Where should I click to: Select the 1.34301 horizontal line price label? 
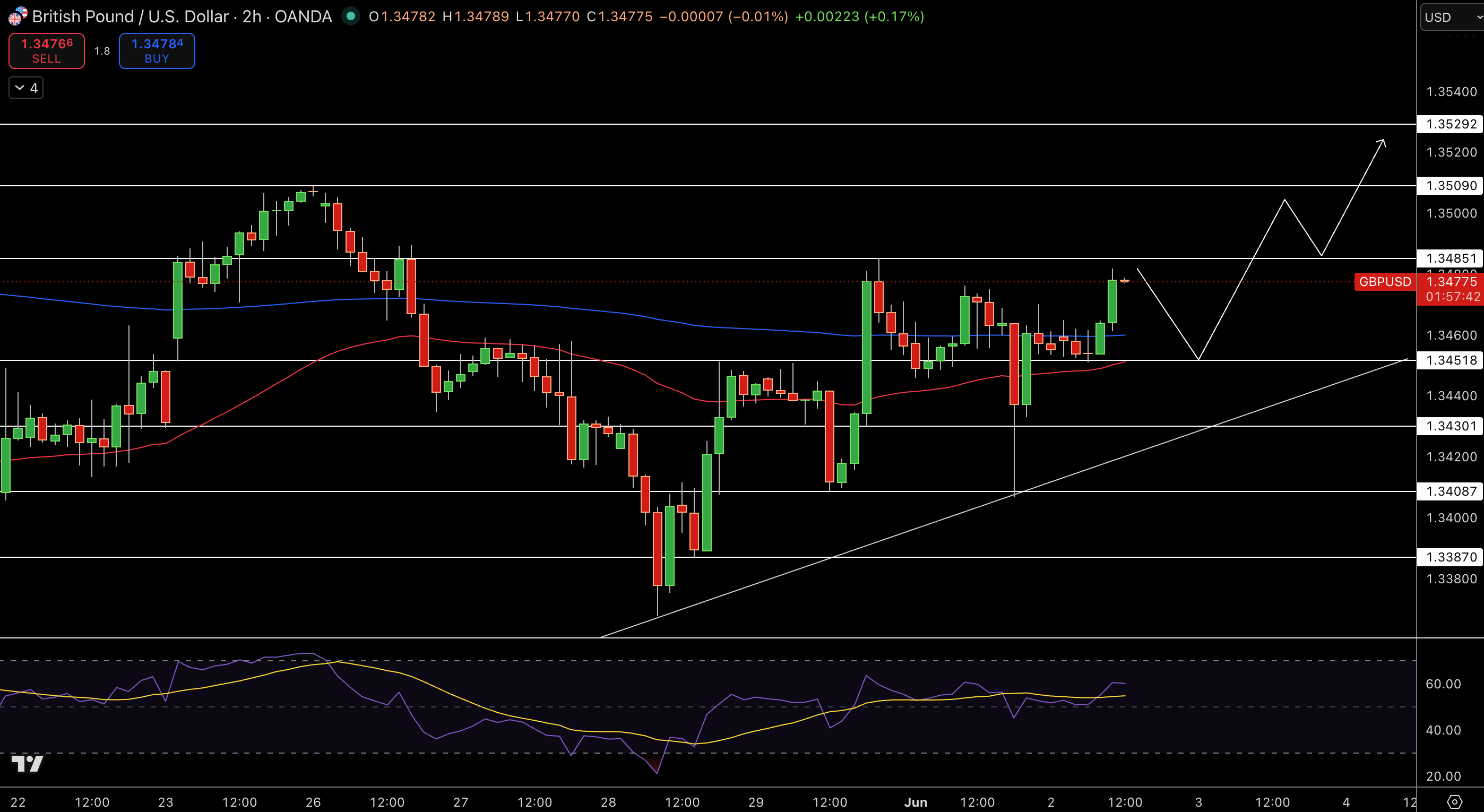click(1451, 426)
